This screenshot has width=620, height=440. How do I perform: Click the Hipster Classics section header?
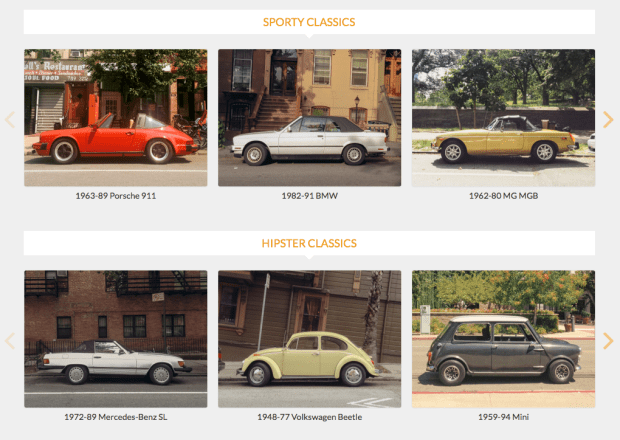tap(309, 243)
